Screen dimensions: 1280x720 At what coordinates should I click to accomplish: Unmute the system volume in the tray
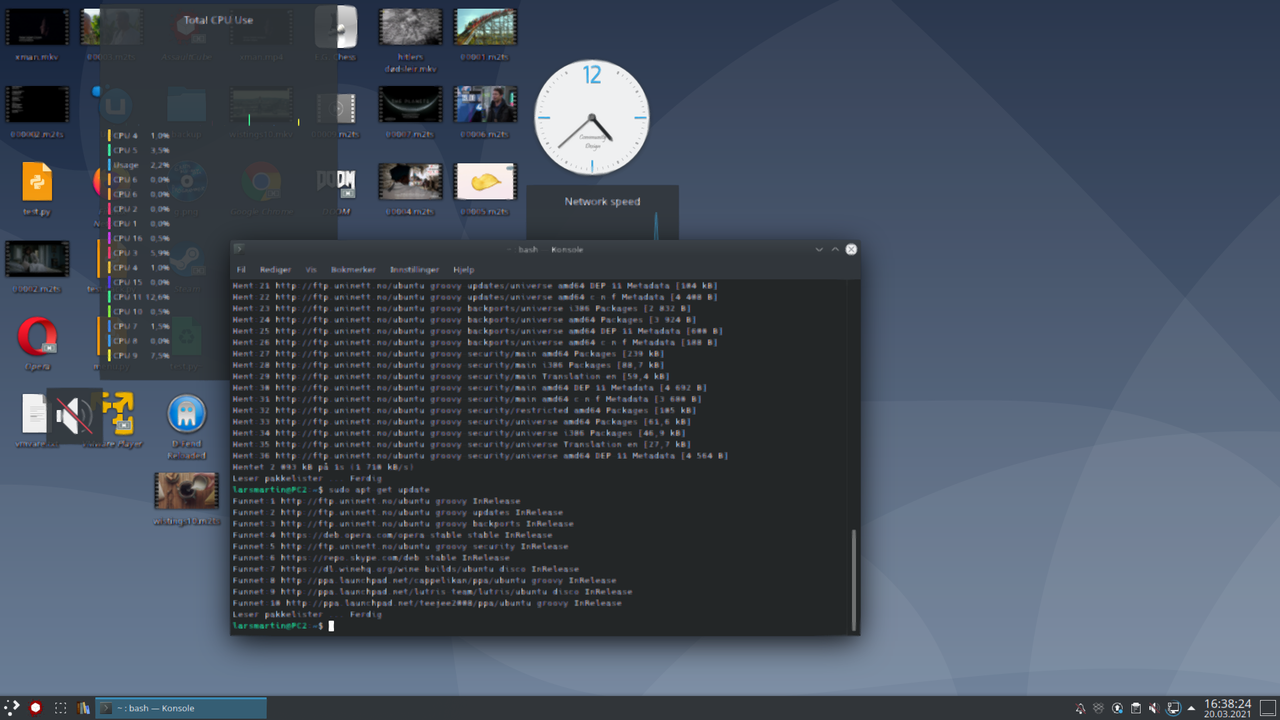[x=1152, y=707]
